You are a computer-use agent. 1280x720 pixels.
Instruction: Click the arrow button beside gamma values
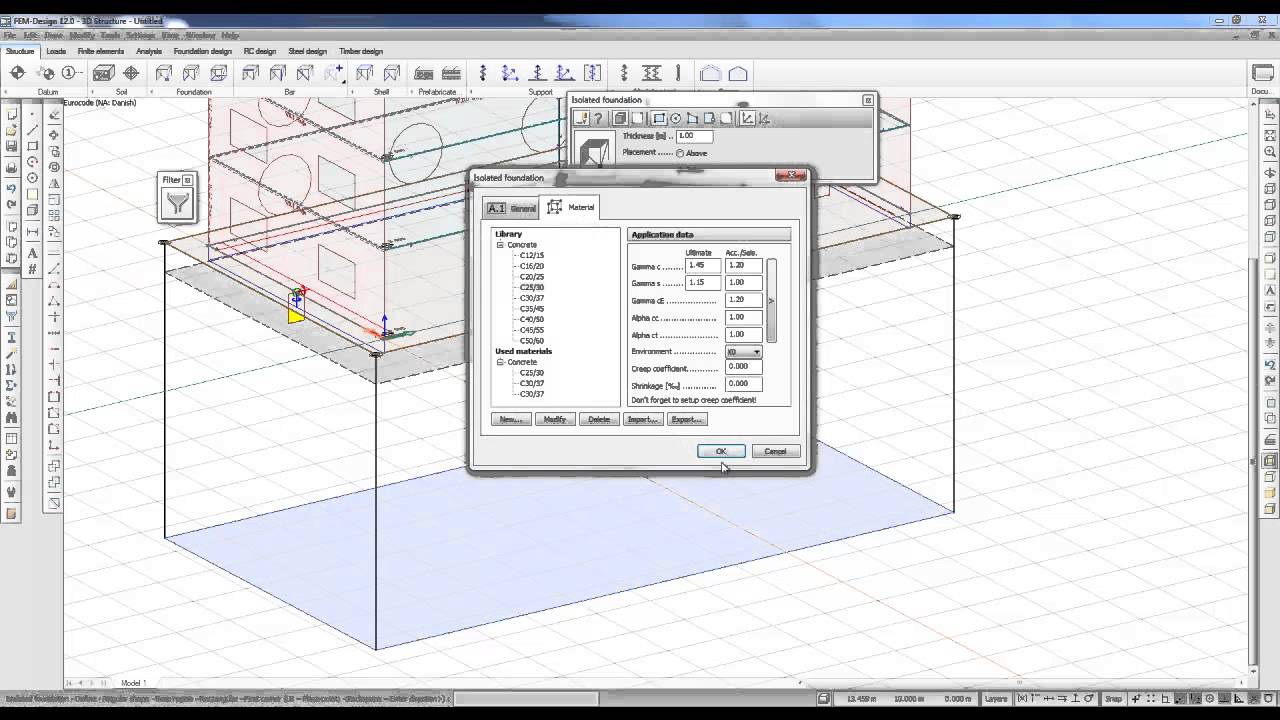point(771,300)
